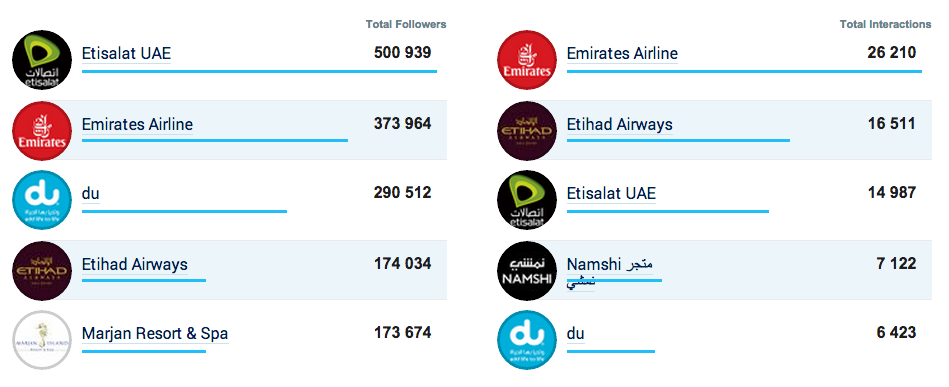
Task: Click the Etisalat UAE 500 939 follower bar
Action: (259, 71)
